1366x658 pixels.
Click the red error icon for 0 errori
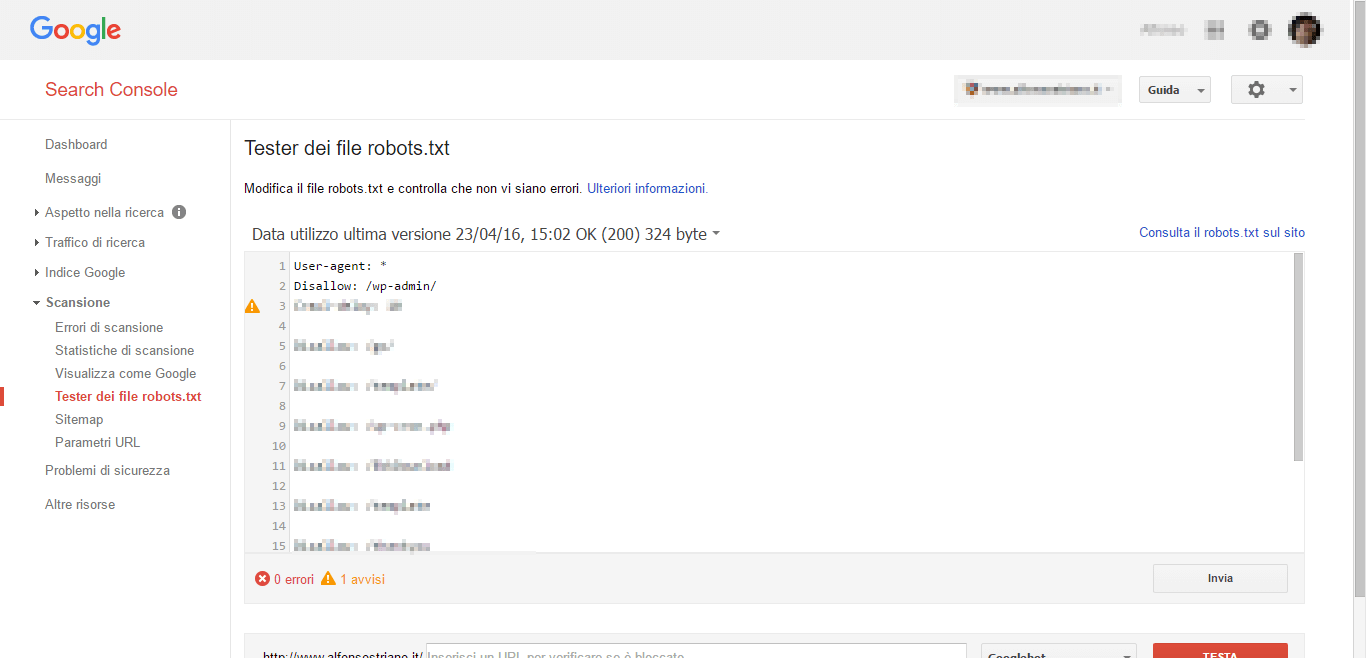pyautogui.click(x=262, y=579)
